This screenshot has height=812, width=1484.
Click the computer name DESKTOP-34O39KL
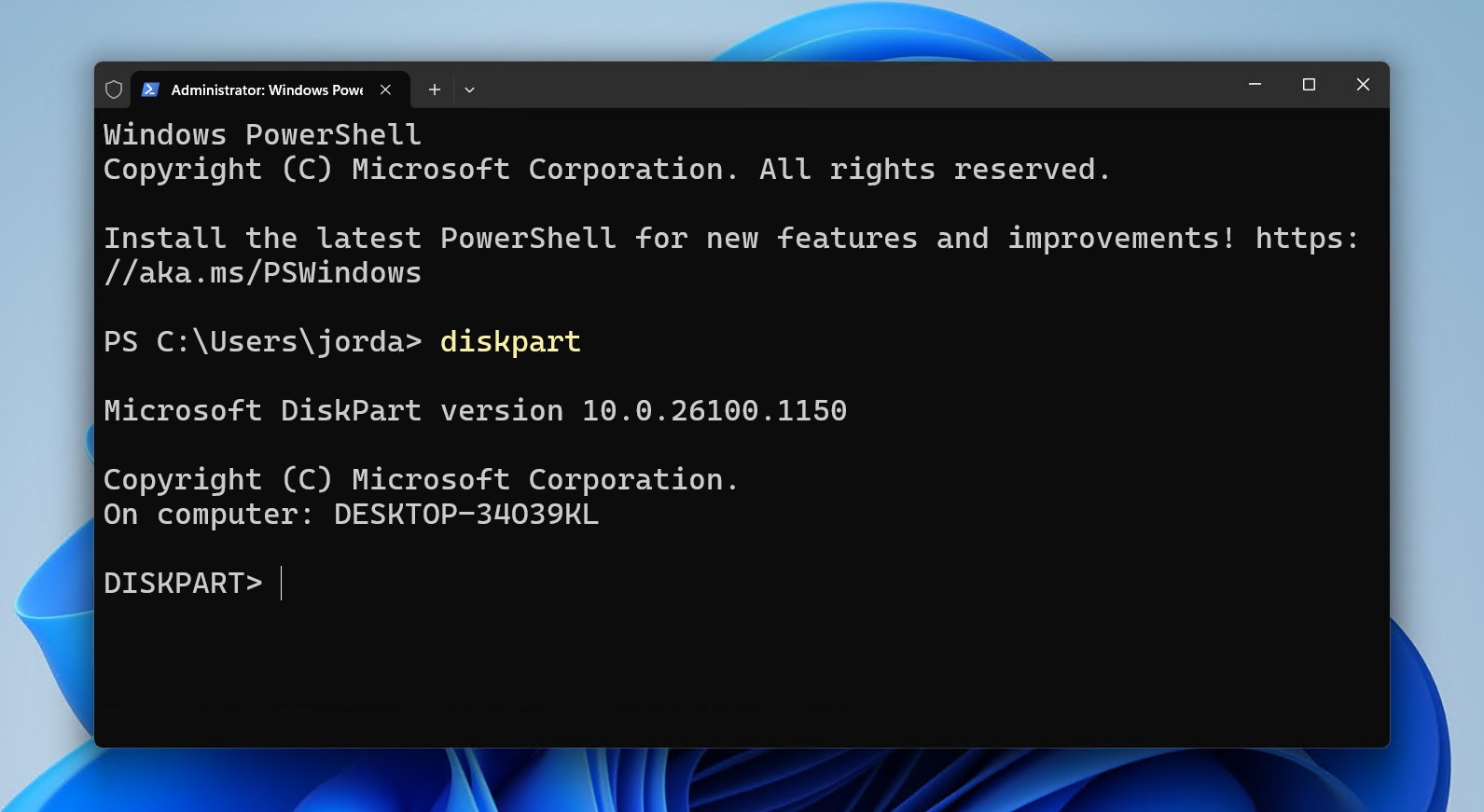(465, 515)
